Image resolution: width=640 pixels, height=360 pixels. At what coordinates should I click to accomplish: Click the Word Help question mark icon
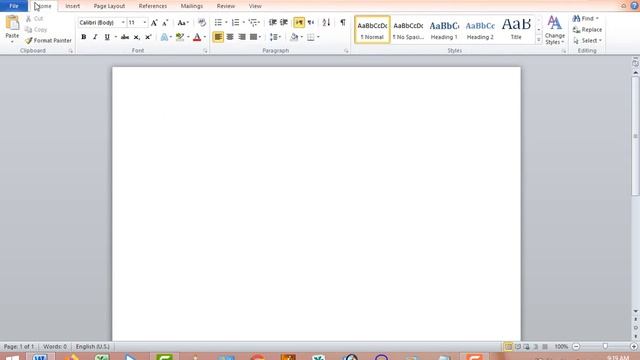[x=635, y=6]
